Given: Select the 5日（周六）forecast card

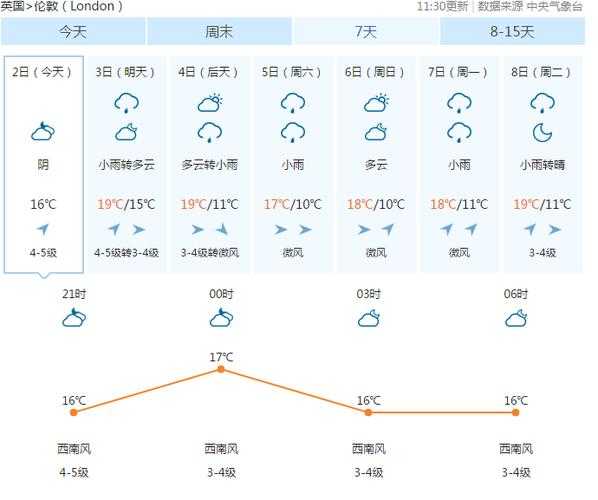Looking at the screenshot, I should [x=293, y=164].
